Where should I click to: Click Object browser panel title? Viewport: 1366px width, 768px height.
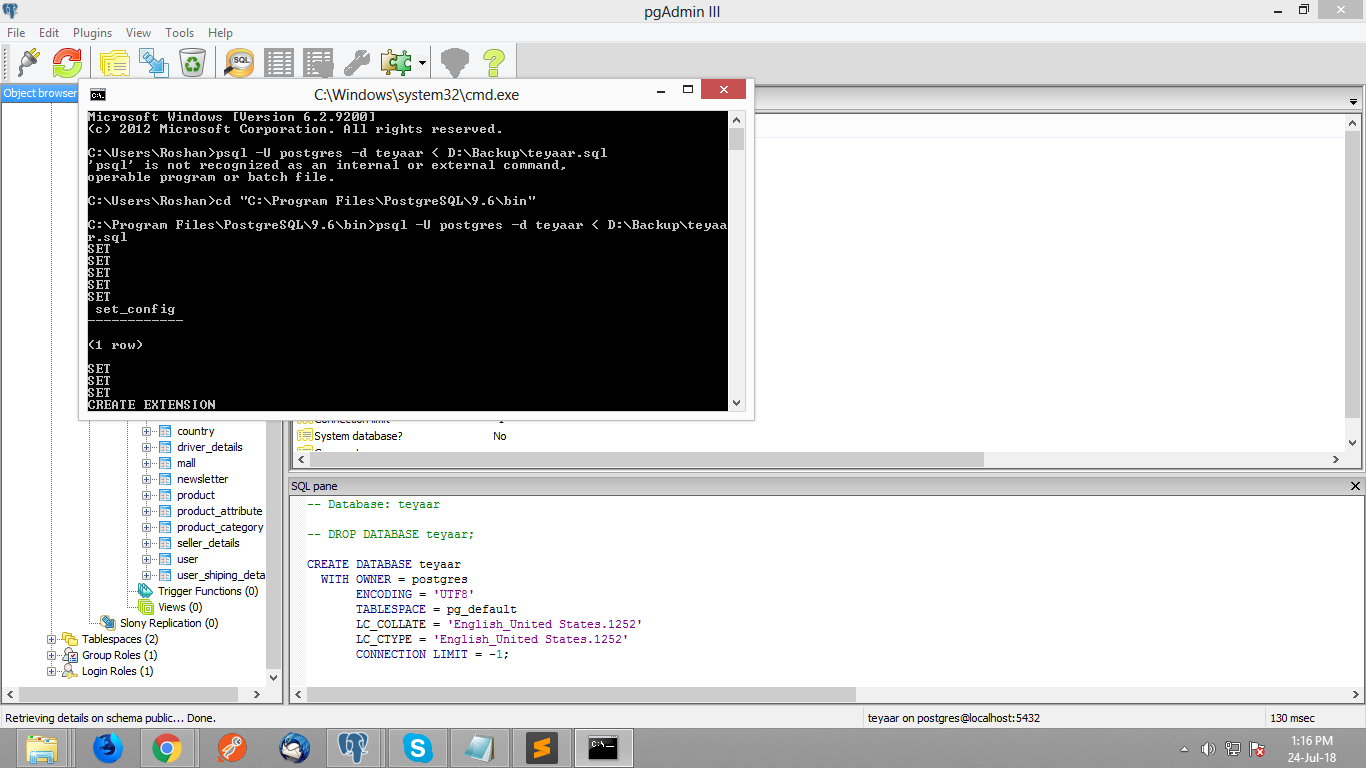(40, 93)
